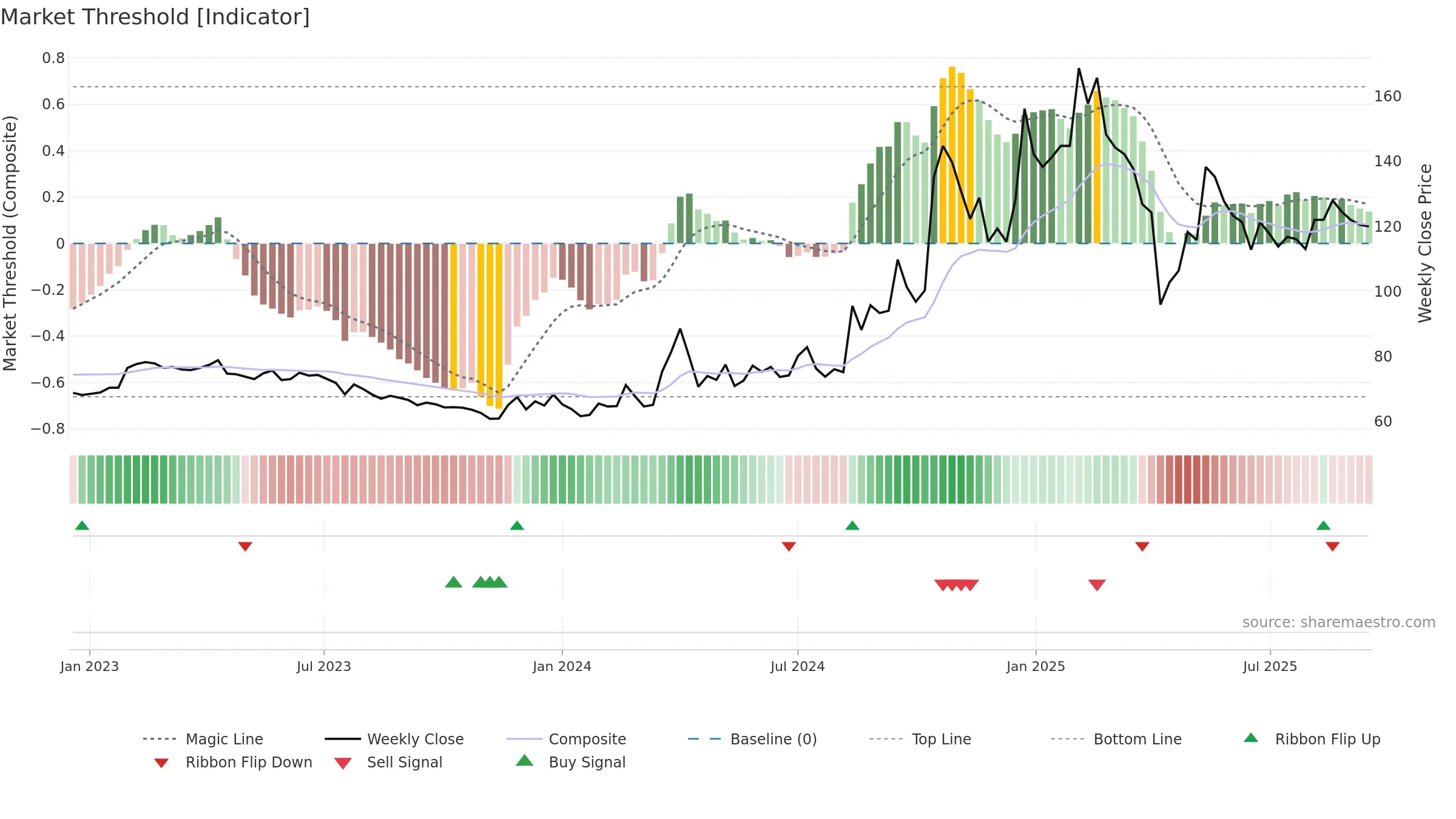Click the Jan 2025 x-axis label

tap(1036, 666)
